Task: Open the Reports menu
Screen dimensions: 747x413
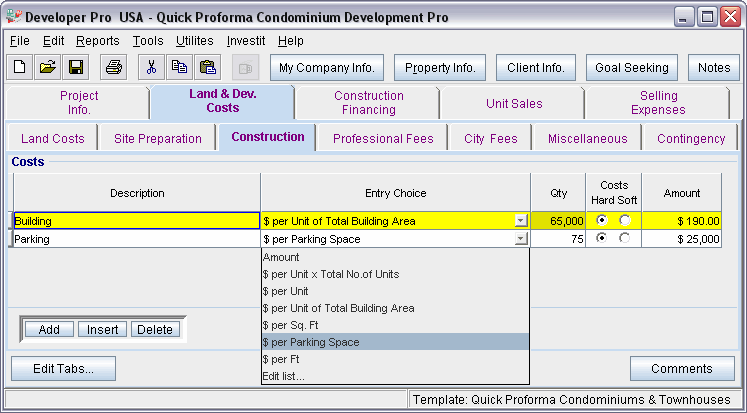Action: click(x=98, y=41)
